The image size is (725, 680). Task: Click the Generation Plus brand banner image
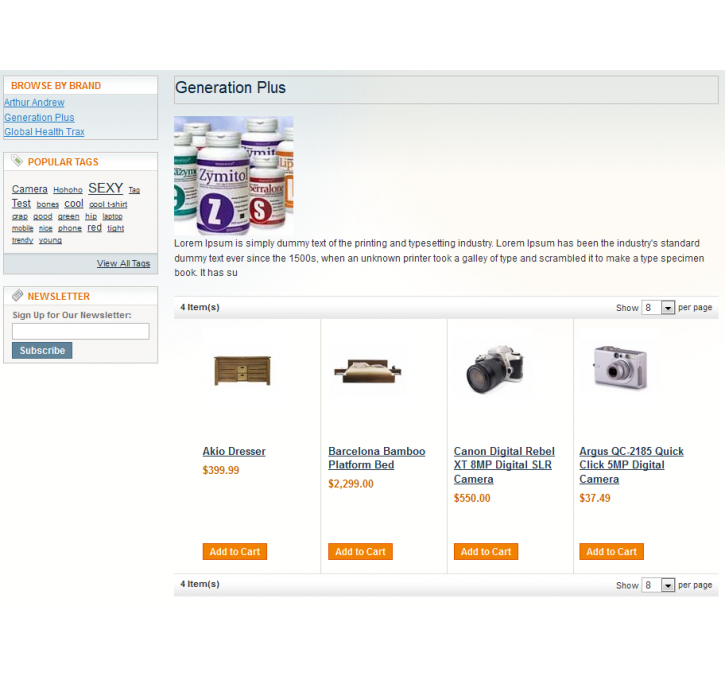point(233,176)
